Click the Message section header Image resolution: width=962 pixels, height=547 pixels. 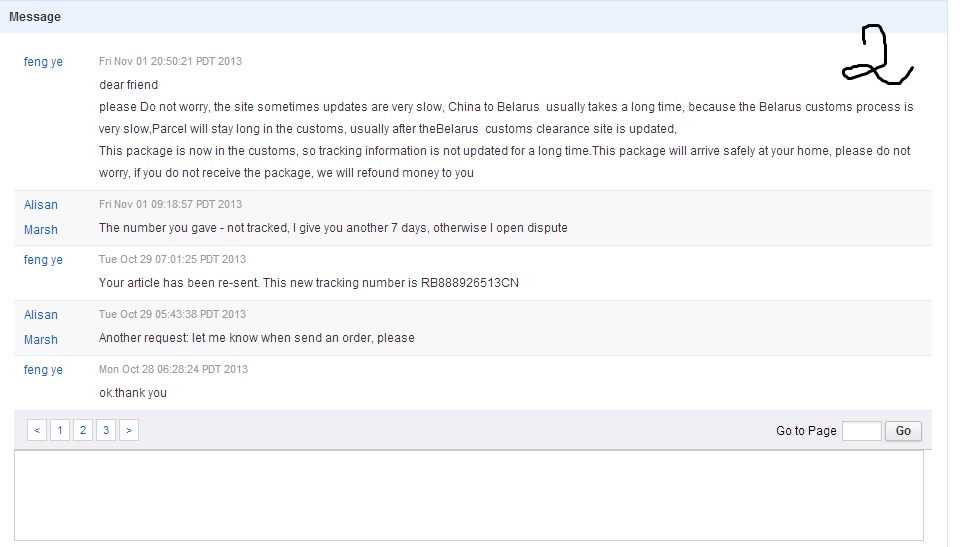(35, 17)
